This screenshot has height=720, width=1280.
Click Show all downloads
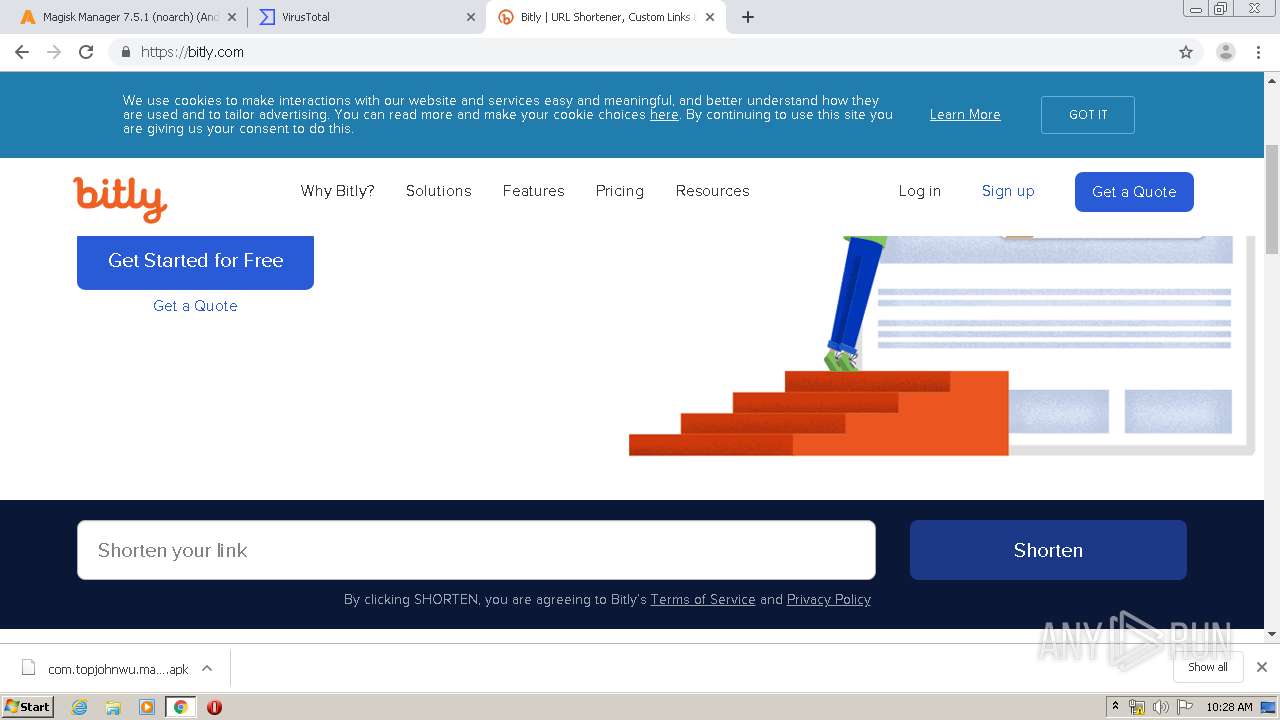pos(1208,667)
